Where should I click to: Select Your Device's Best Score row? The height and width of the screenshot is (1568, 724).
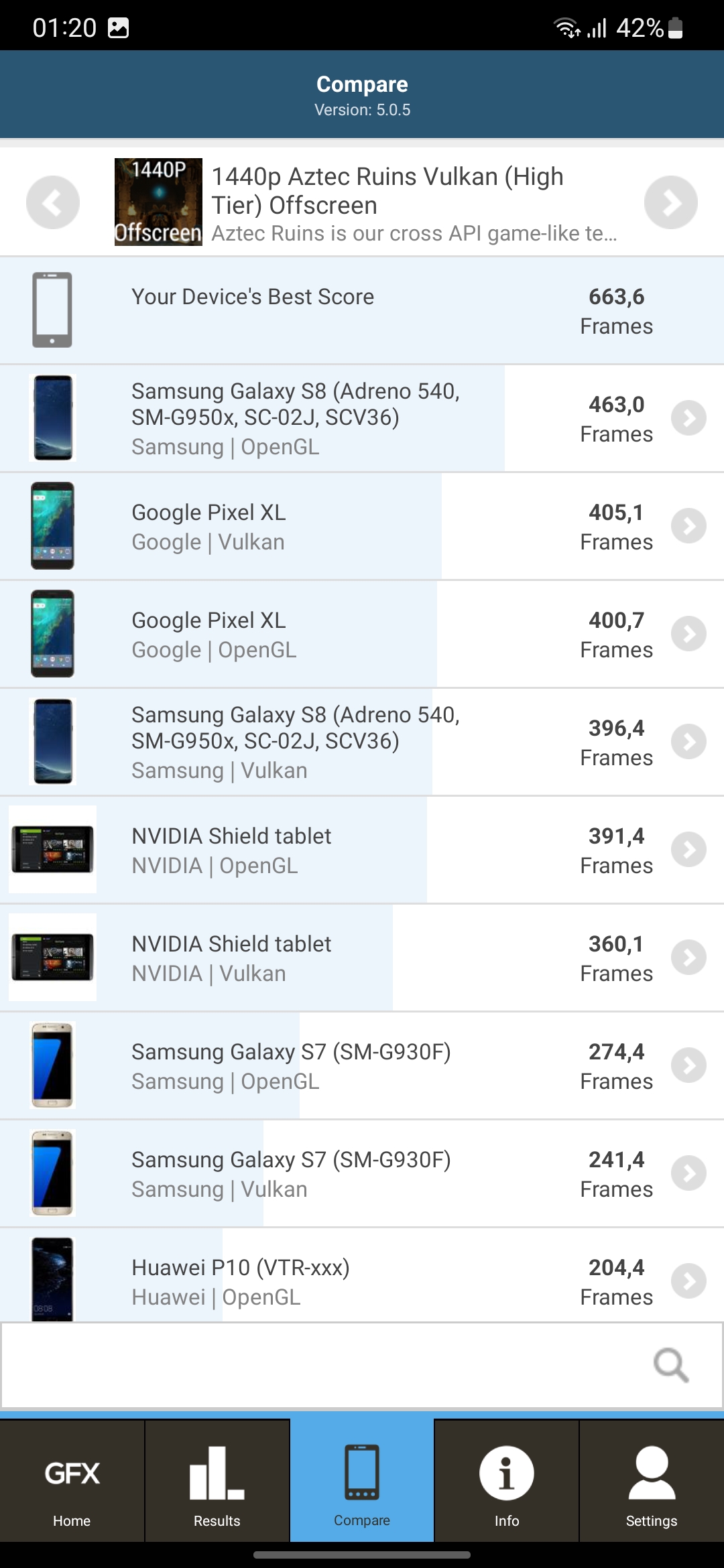(362, 310)
